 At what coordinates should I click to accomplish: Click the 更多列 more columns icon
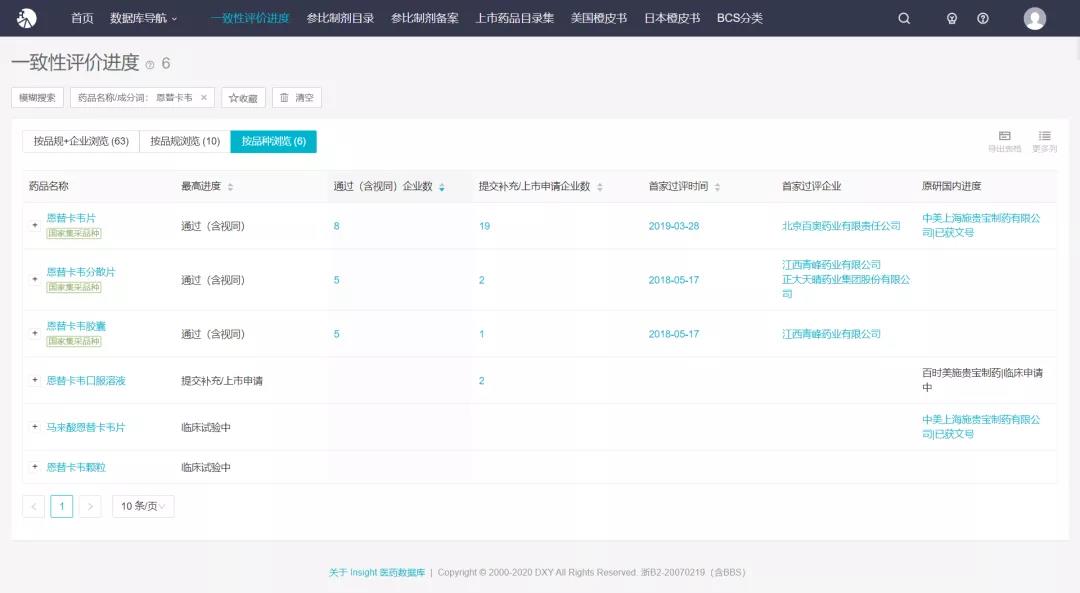pyautogui.click(x=1044, y=140)
